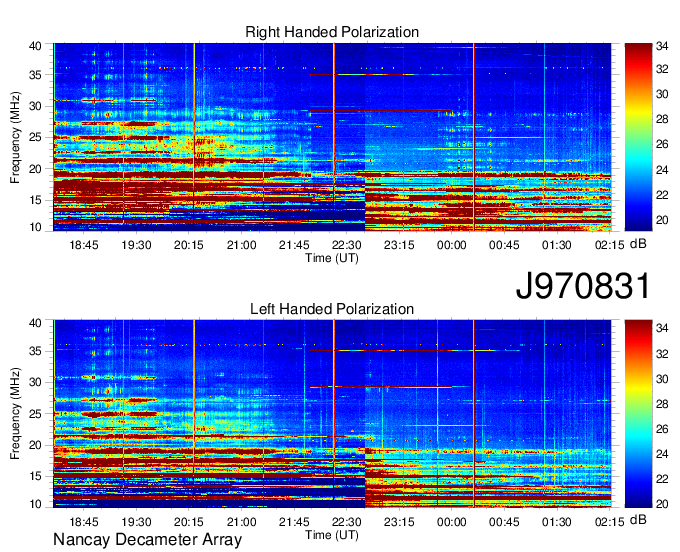Click 01:30 tick under Left Handed plot
The width and height of the screenshot is (680, 552).
coord(557,523)
